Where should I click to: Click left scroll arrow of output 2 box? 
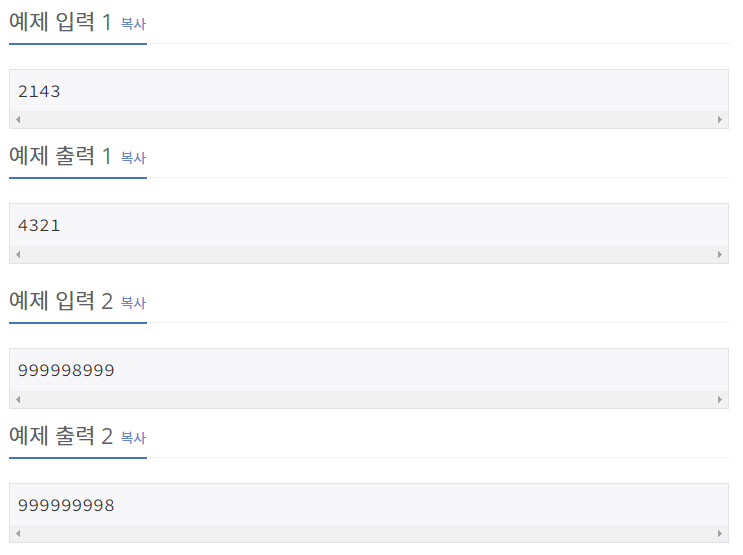click(18, 534)
